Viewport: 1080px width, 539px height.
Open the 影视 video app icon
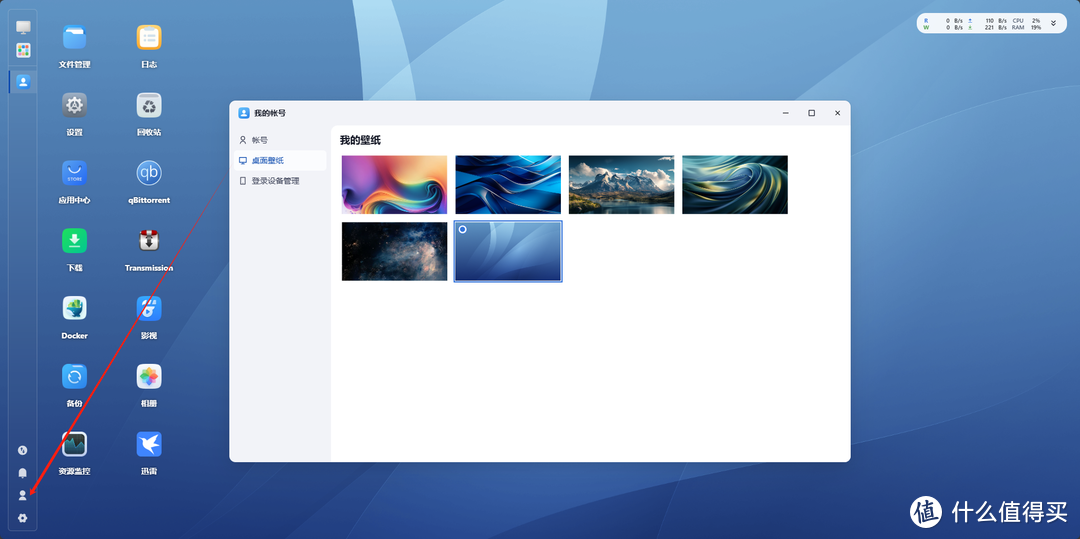(x=149, y=308)
